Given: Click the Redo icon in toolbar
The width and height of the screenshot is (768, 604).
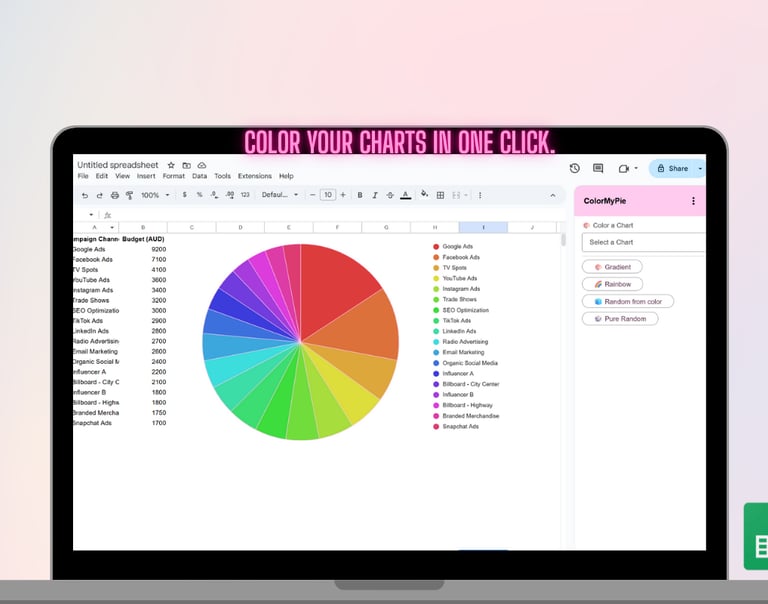Looking at the screenshot, I should coord(99,195).
